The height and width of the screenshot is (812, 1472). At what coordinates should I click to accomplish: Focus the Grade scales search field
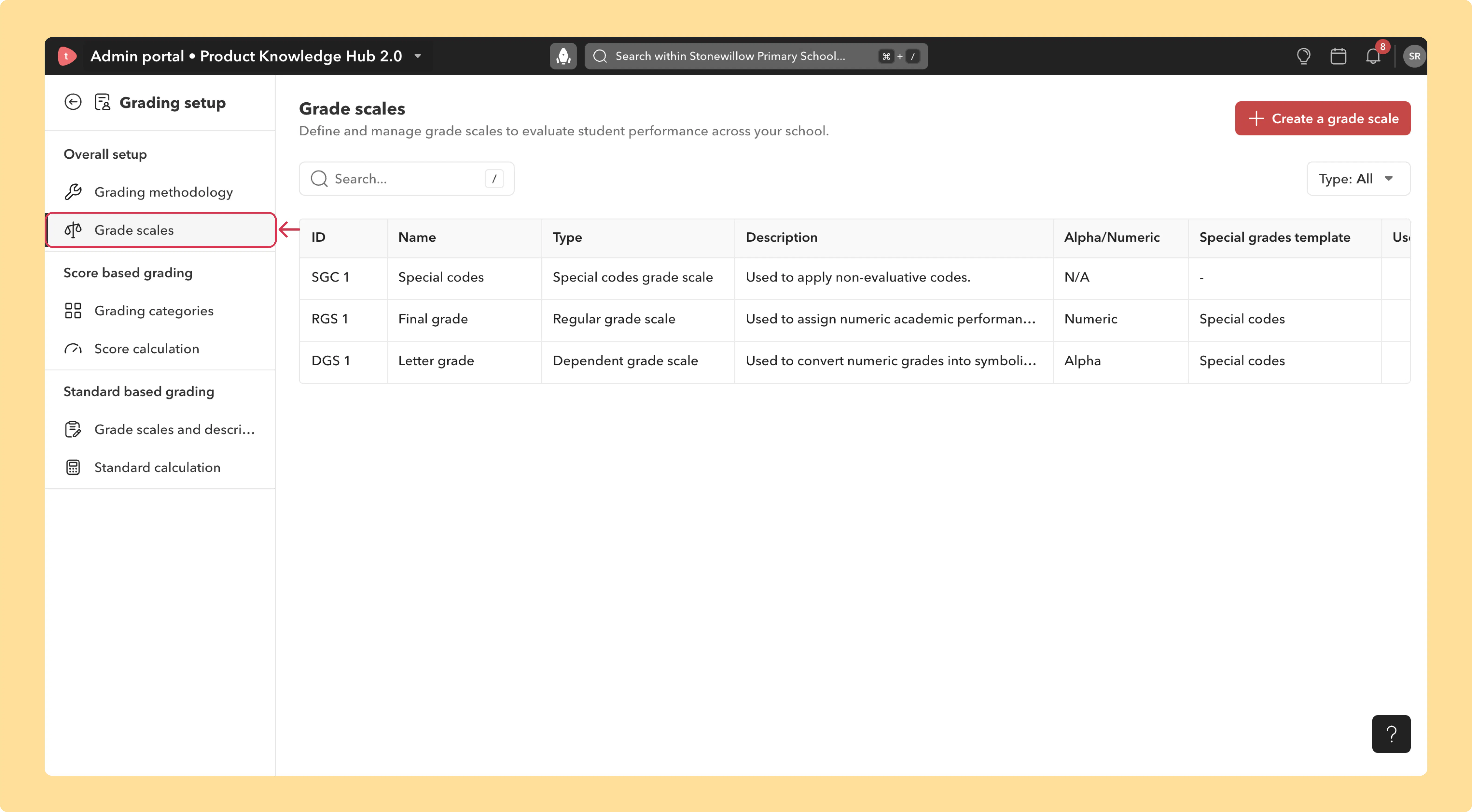[x=406, y=179]
